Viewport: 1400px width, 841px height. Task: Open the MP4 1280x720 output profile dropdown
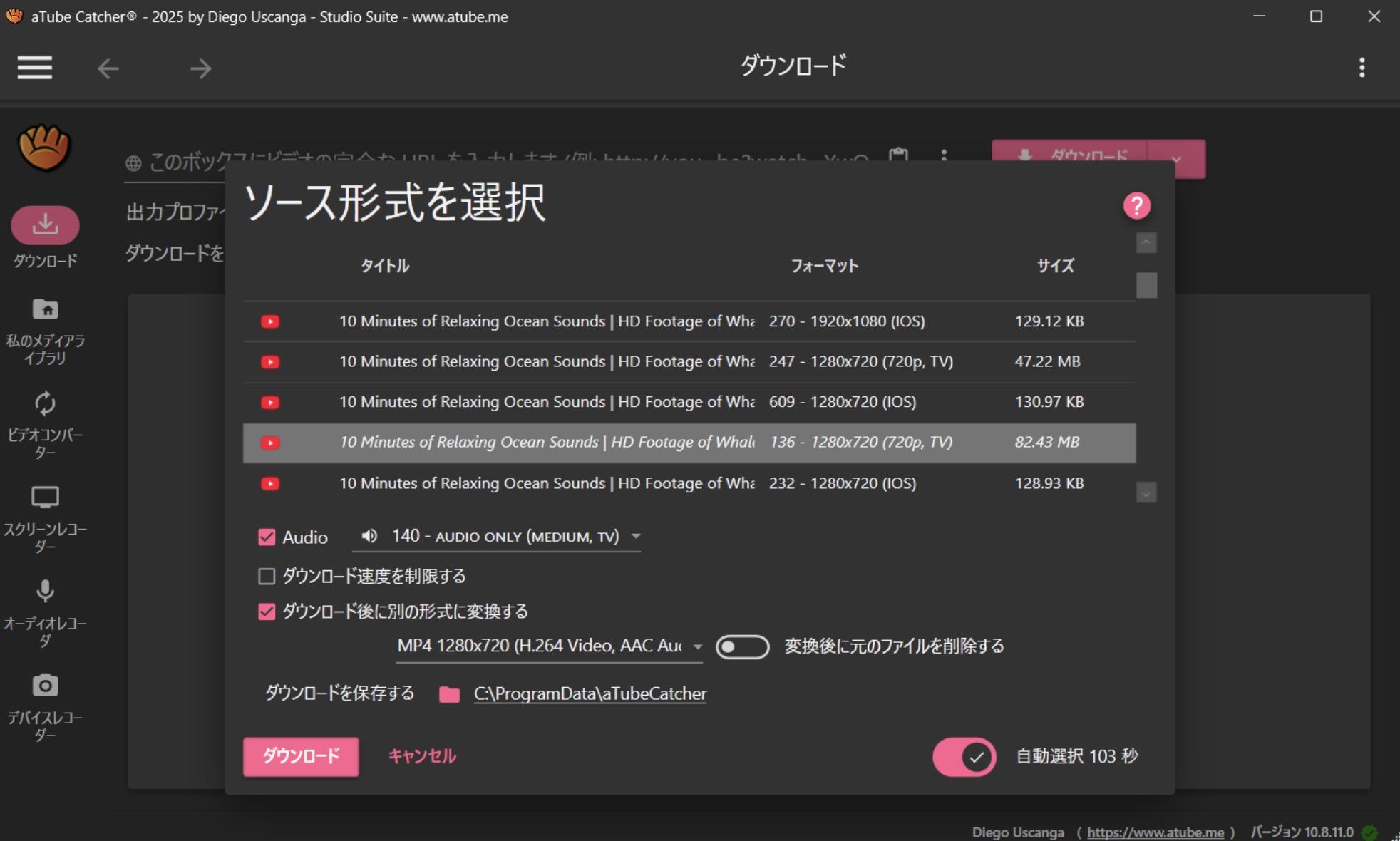pyautogui.click(x=550, y=646)
